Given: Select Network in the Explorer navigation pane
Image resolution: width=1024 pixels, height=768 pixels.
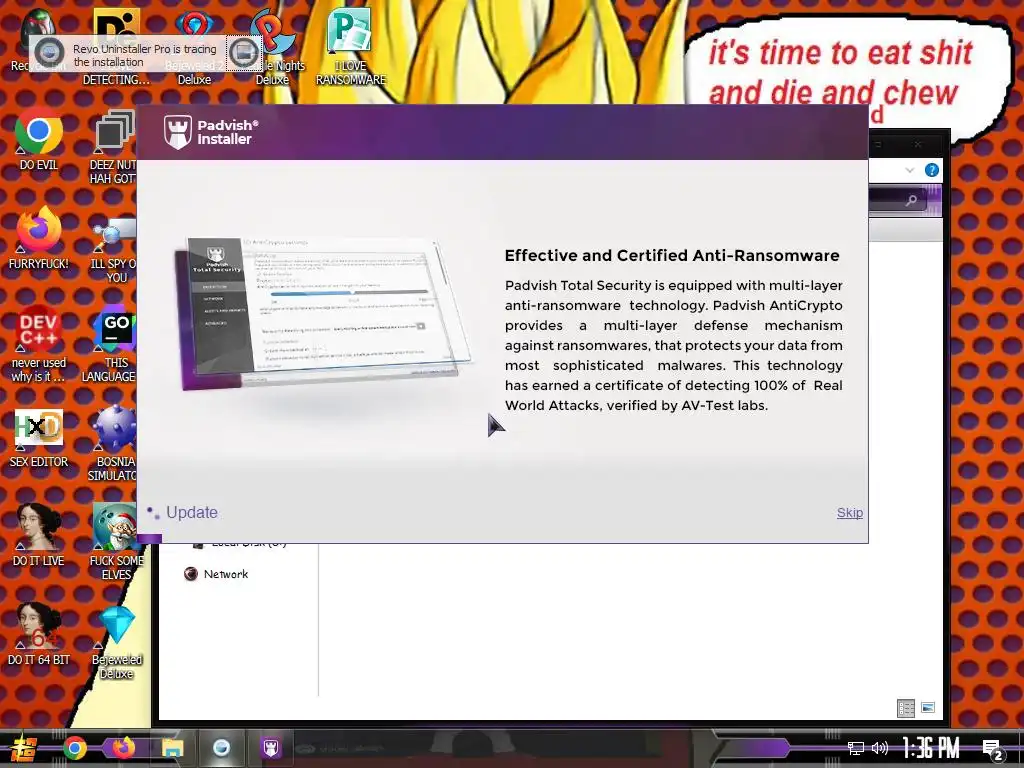Looking at the screenshot, I should [225, 574].
